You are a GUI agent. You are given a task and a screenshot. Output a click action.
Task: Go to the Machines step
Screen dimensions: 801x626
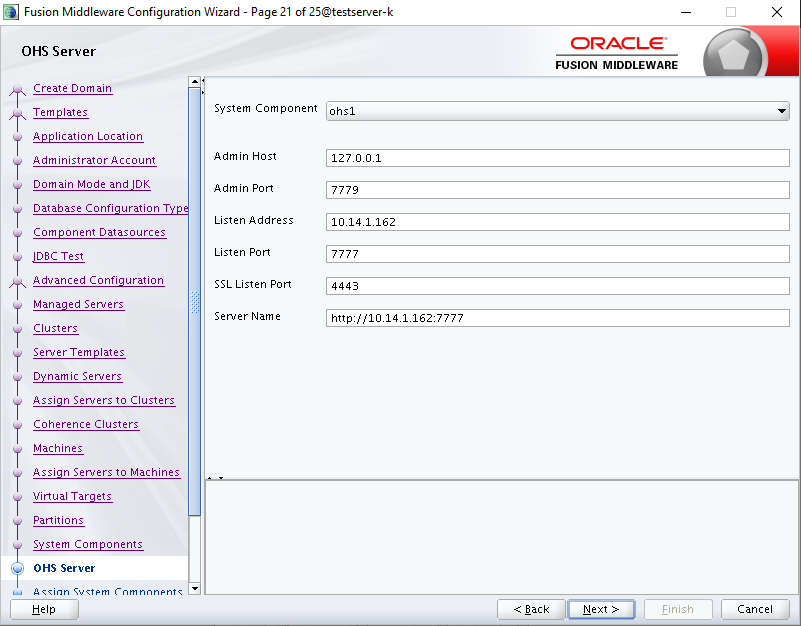pos(58,449)
